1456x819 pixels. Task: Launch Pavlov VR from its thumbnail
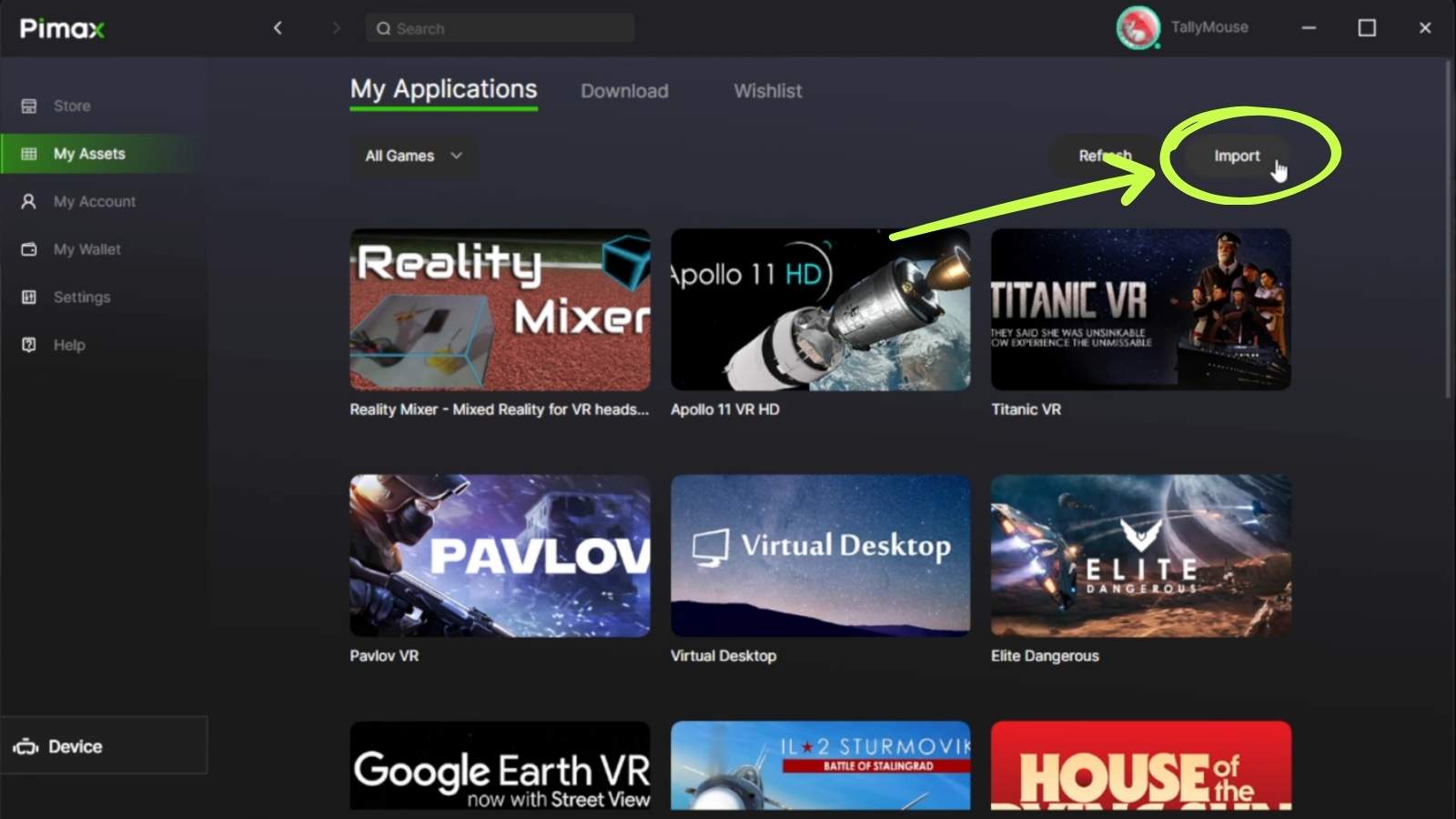click(x=500, y=555)
